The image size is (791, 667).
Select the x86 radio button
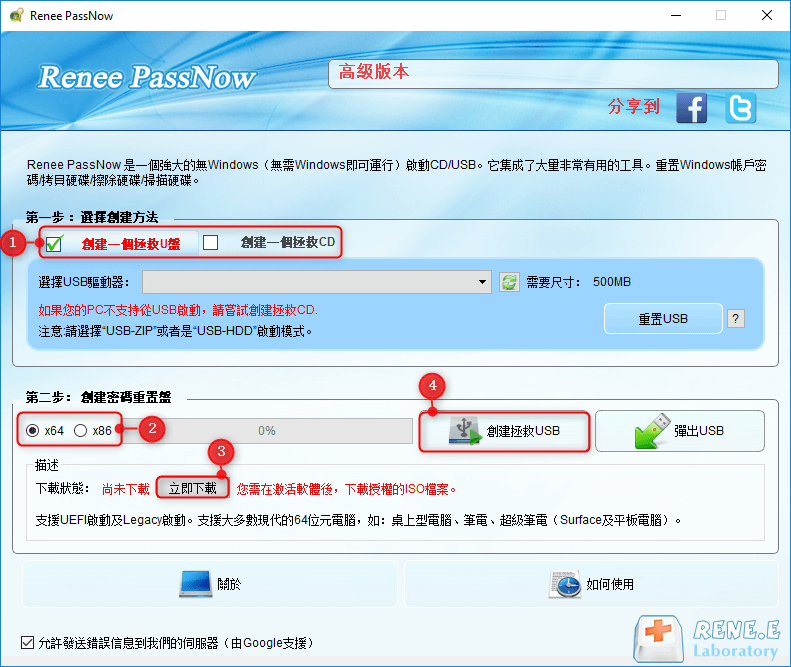click(x=80, y=430)
